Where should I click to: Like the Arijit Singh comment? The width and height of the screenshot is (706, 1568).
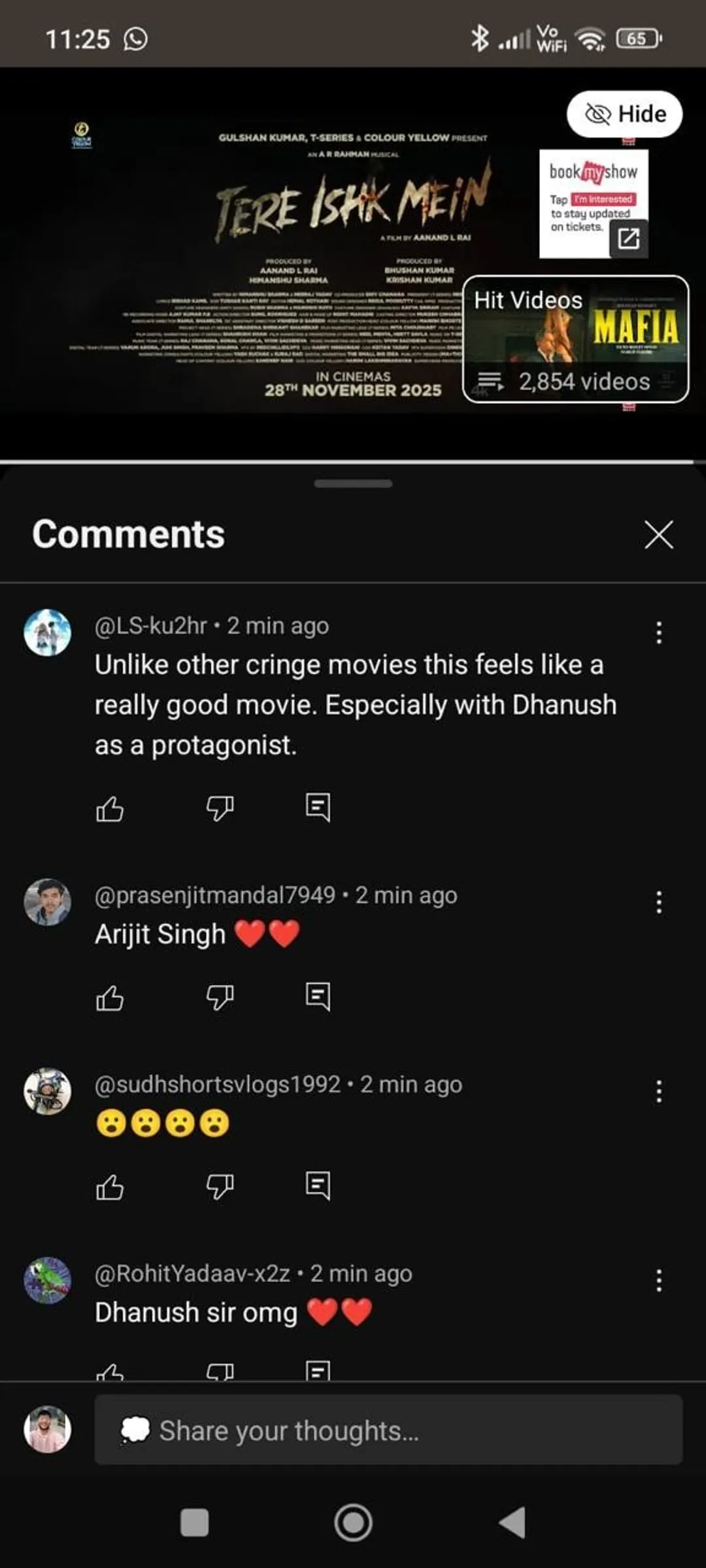pos(110,998)
